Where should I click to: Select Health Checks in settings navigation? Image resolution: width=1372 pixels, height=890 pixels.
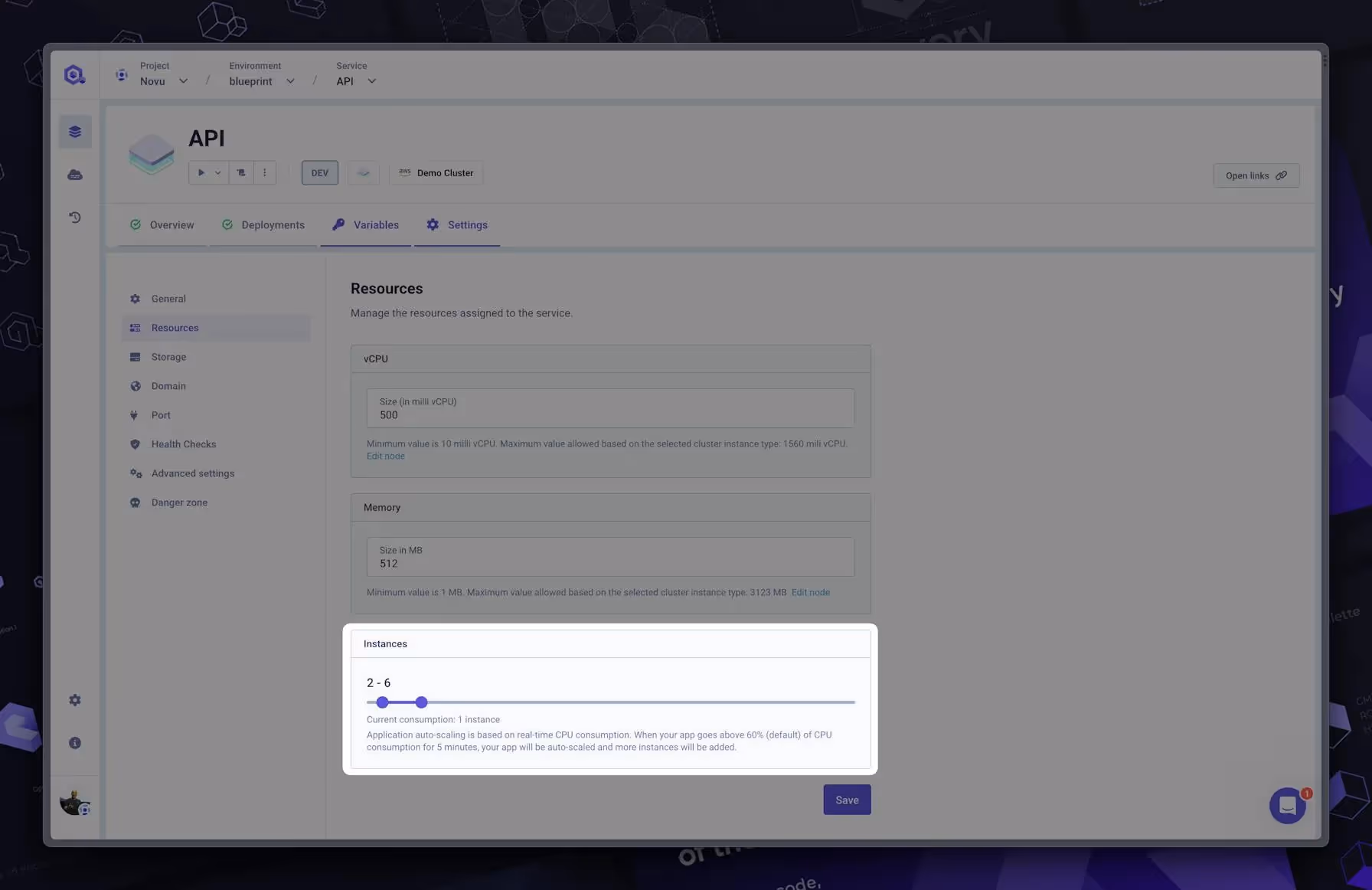tap(184, 443)
